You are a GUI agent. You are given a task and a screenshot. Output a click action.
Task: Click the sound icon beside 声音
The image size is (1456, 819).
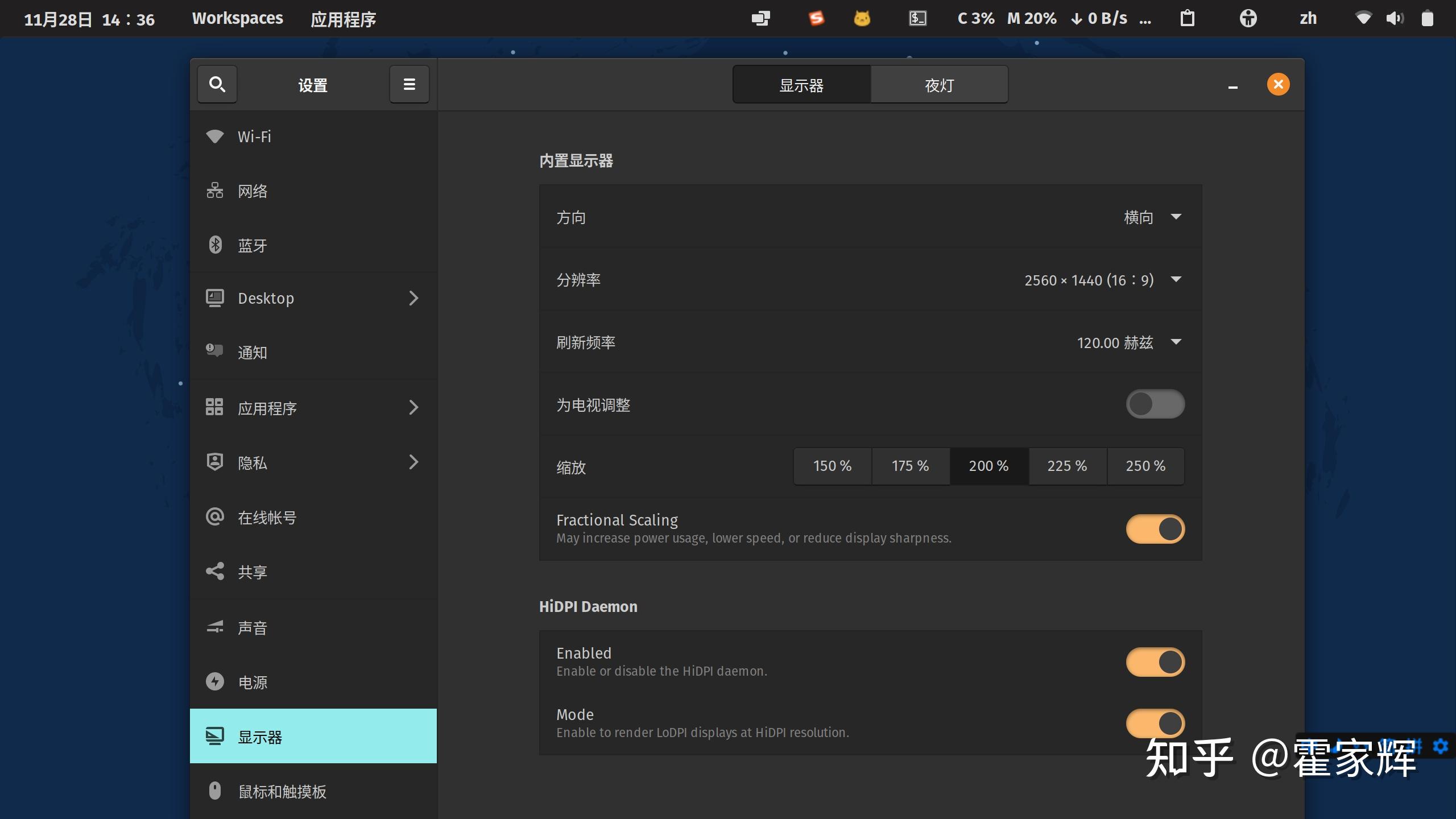pos(214,627)
